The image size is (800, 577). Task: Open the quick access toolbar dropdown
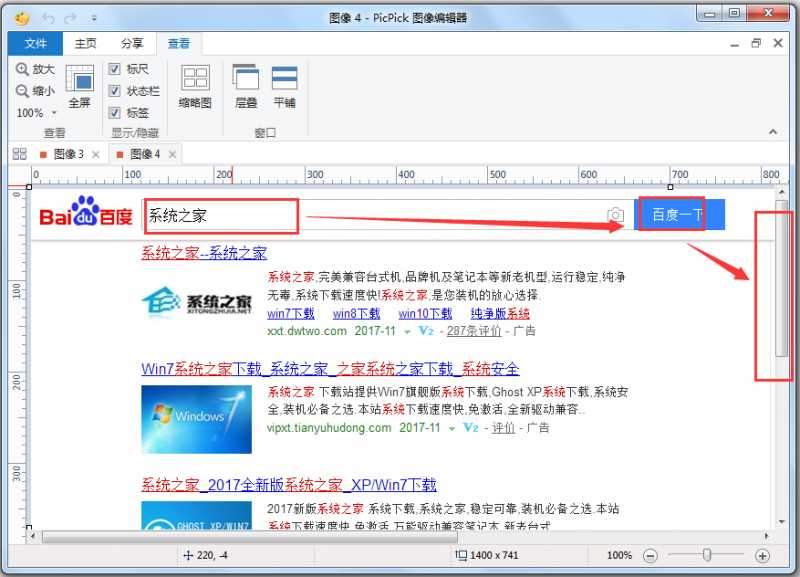tap(94, 18)
